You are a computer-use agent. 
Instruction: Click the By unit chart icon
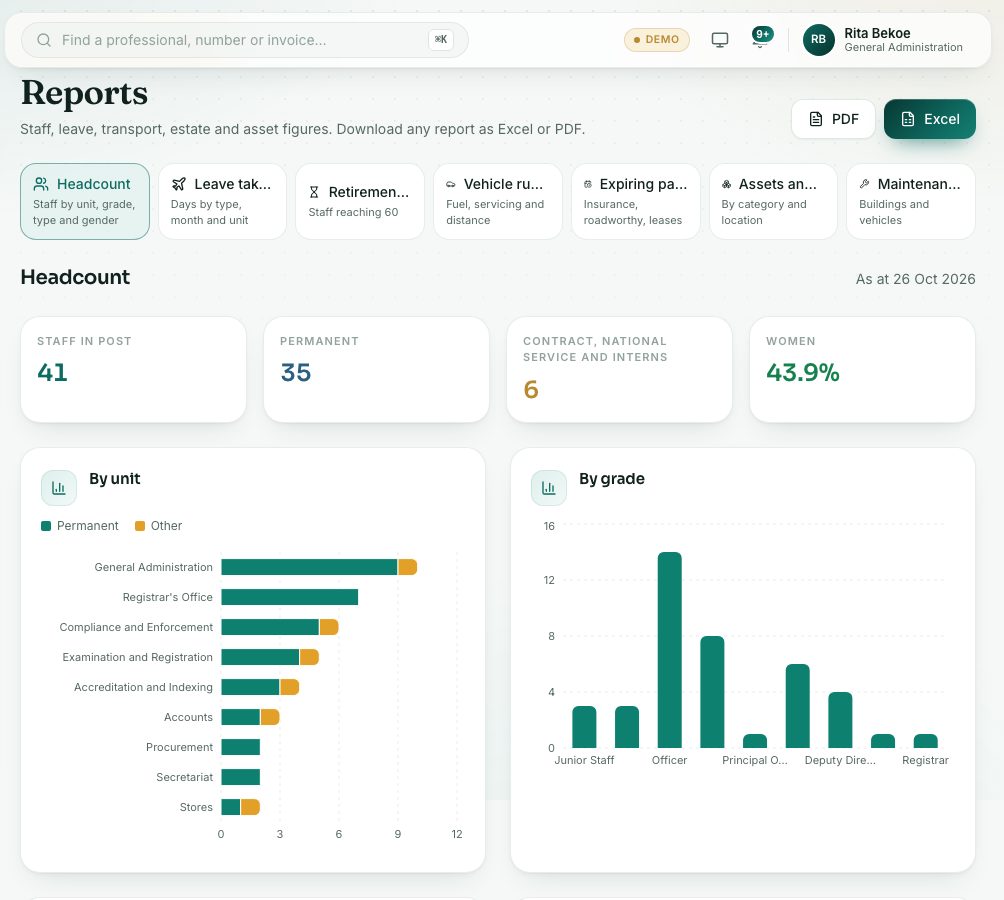click(59, 488)
